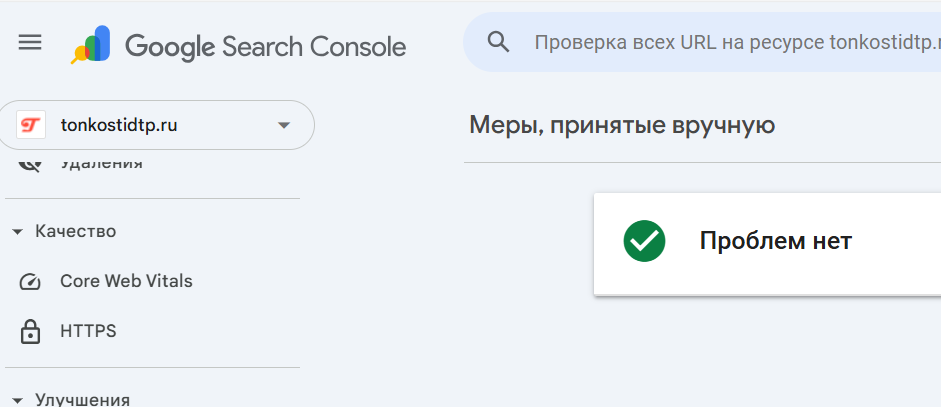Image resolution: width=941 pixels, height=407 pixels.
Task: Open the Core Web Vitals report
Action: (x=126, y=281)
